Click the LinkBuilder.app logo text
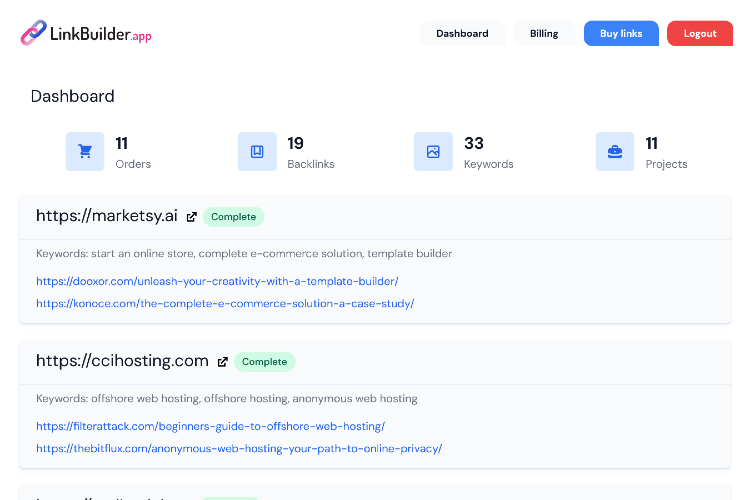Viewport: 750px width, 500px height. pyautogui.click(x=101, y=34)
